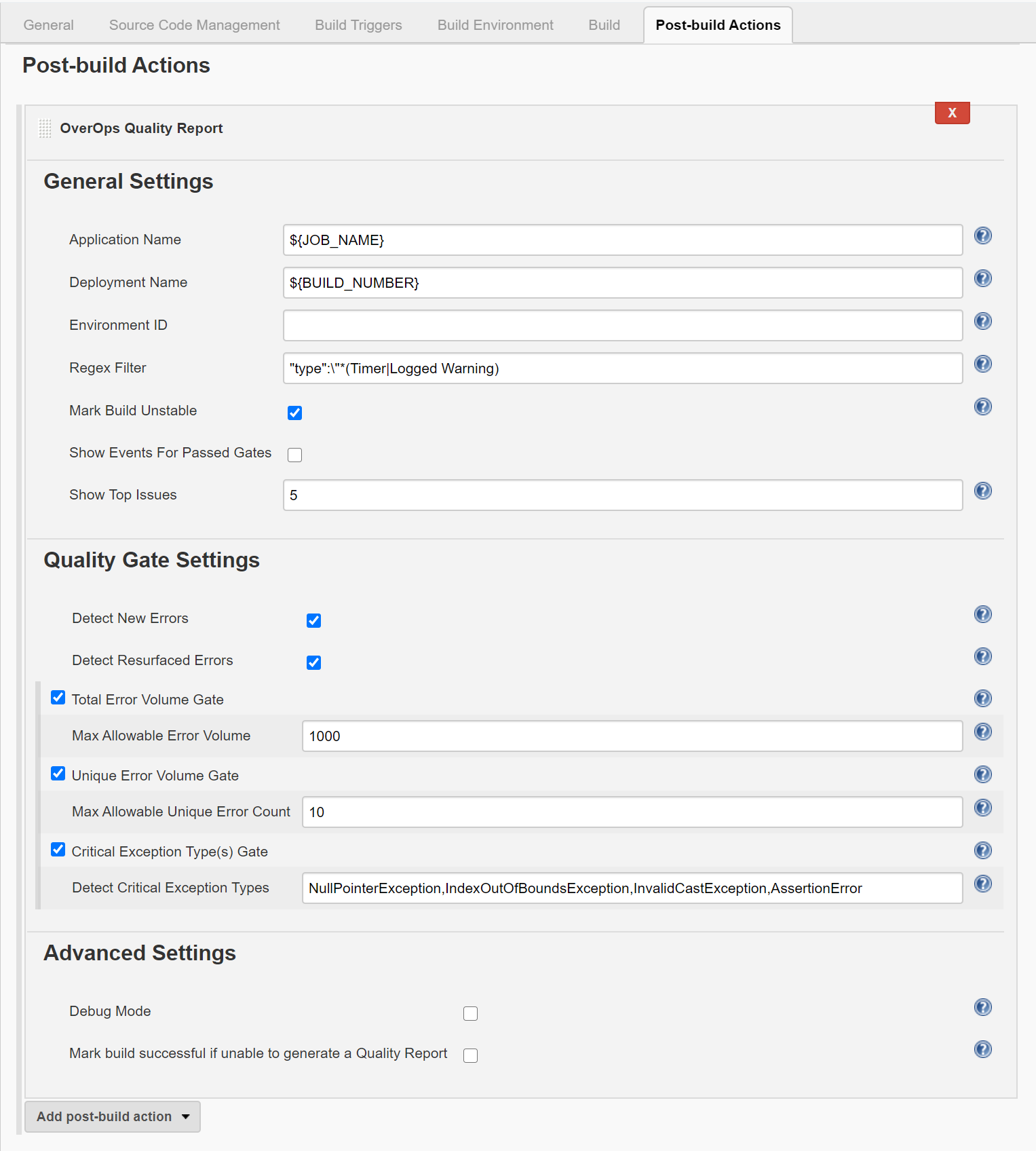Uncheck Detect Resurfaced Errors checkbox
This screenshot has width=1036, height=1151.
(313, 662)
